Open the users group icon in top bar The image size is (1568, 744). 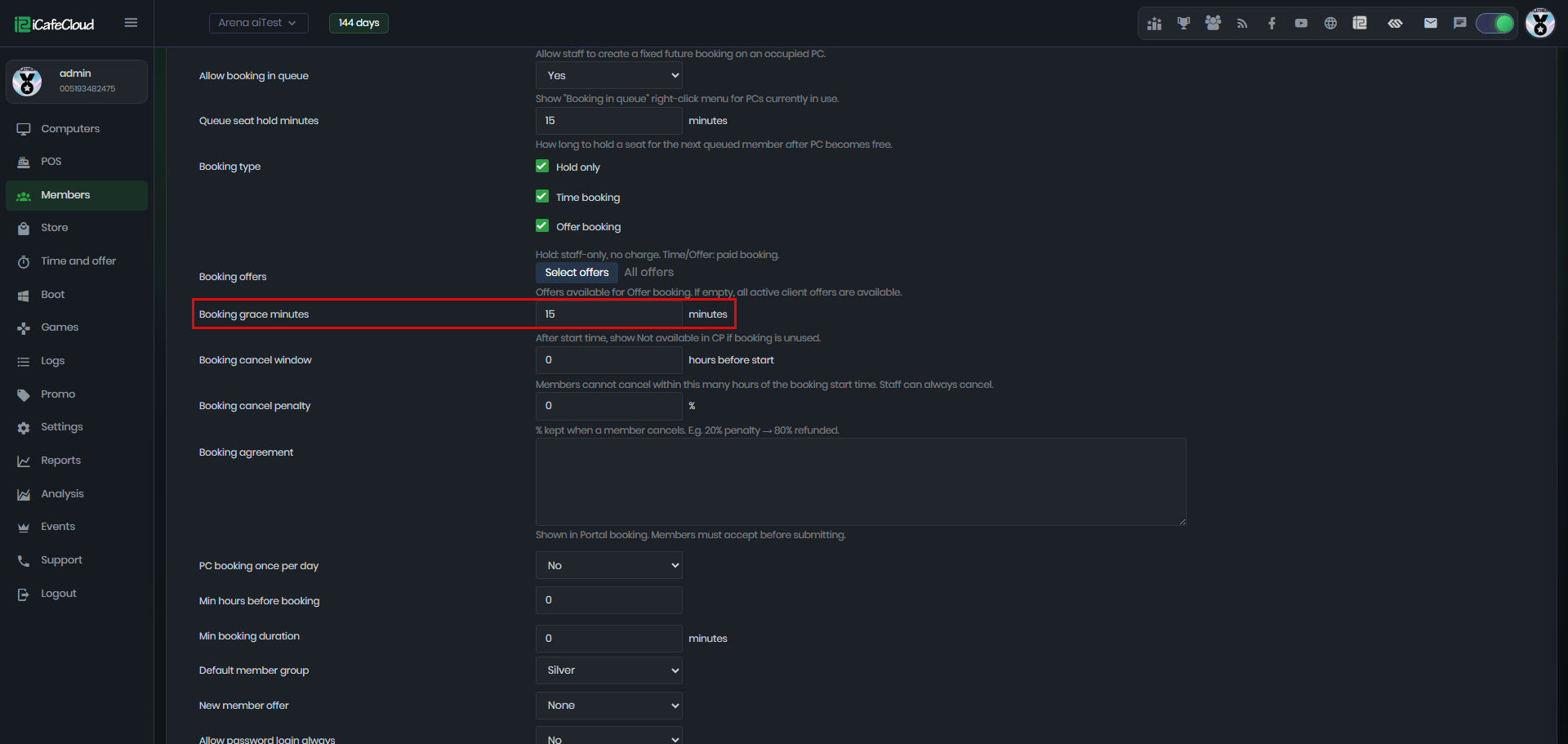pyautogui.click(x=1213, y=24)
